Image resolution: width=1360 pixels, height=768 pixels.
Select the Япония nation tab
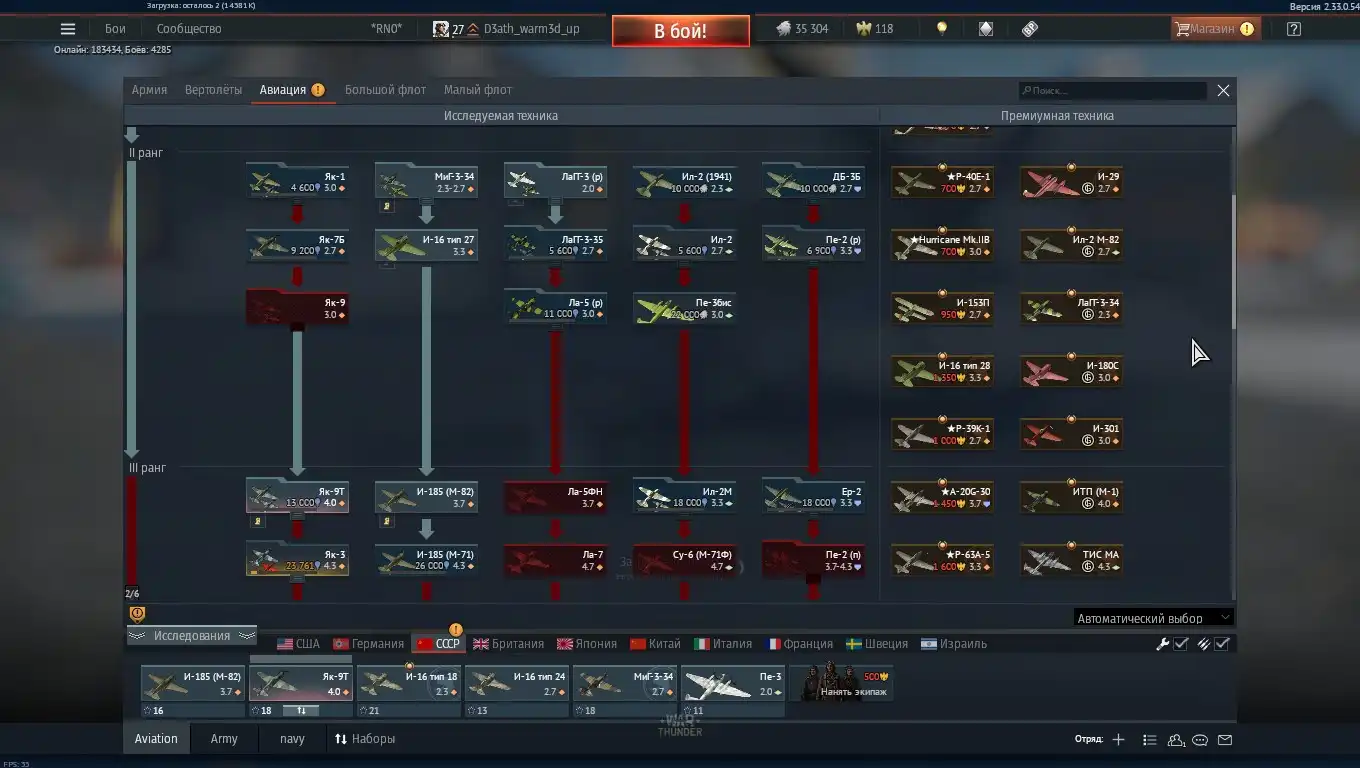pos(587,644)
